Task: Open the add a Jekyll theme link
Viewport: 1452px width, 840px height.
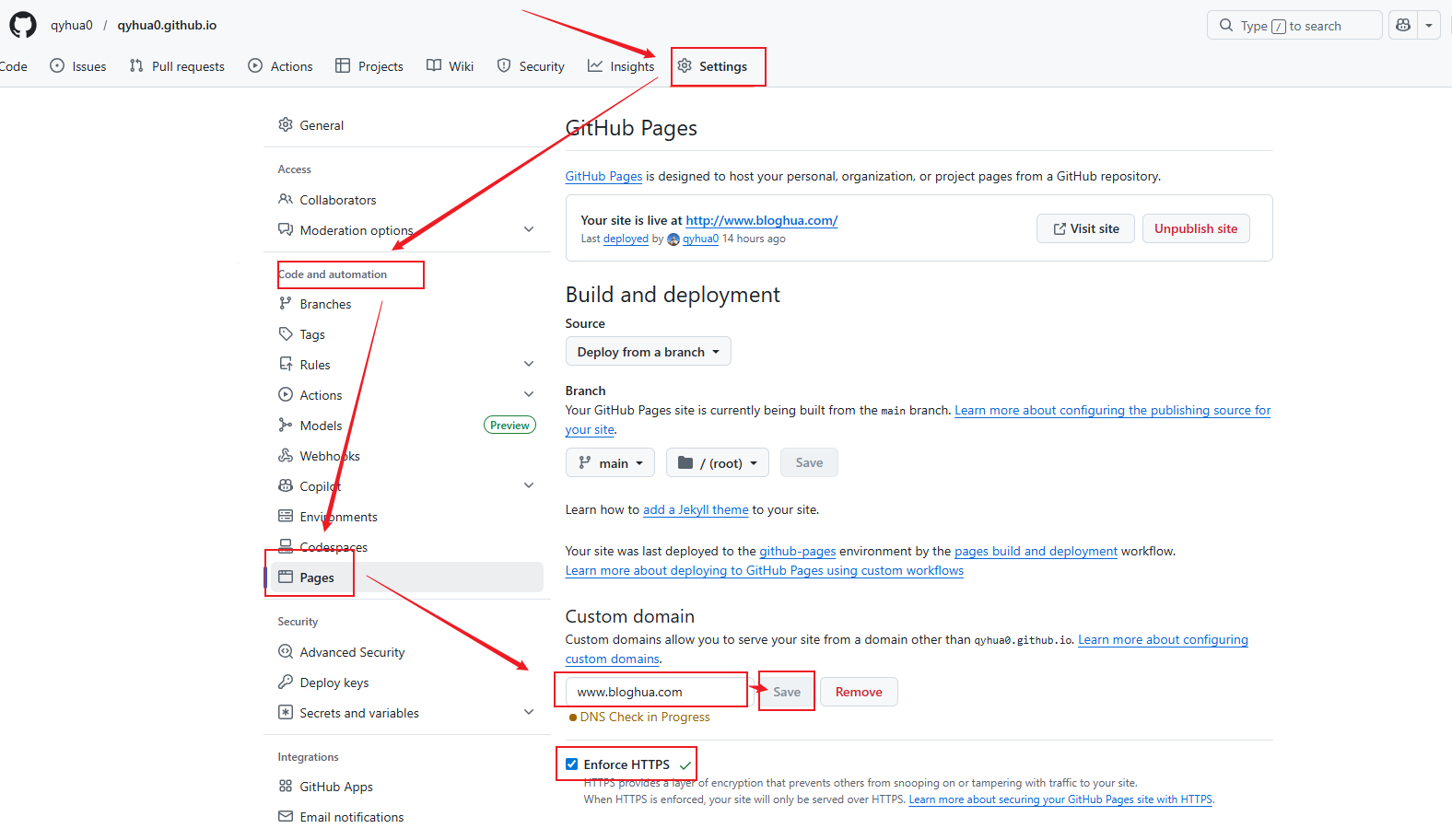Action: point(696,510)
